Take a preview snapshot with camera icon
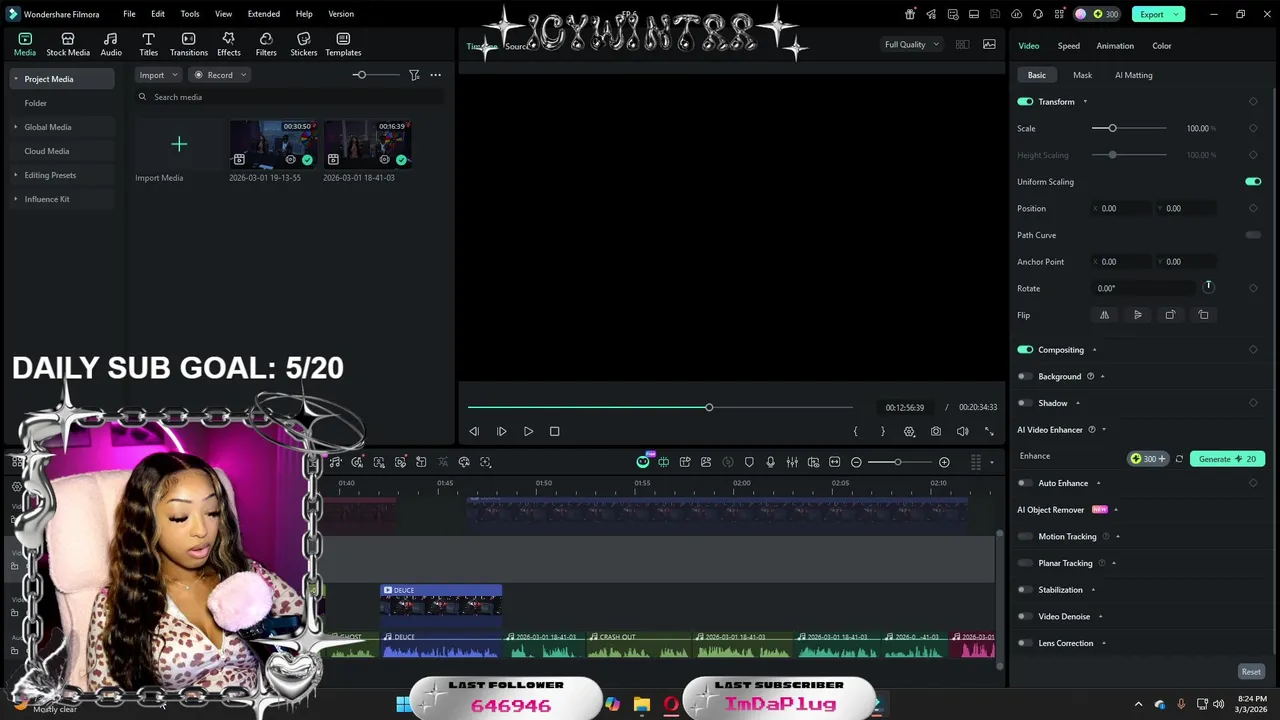The width and height of the screenshot is (1280, 720). pyautogui.click(x=936, y=431)
